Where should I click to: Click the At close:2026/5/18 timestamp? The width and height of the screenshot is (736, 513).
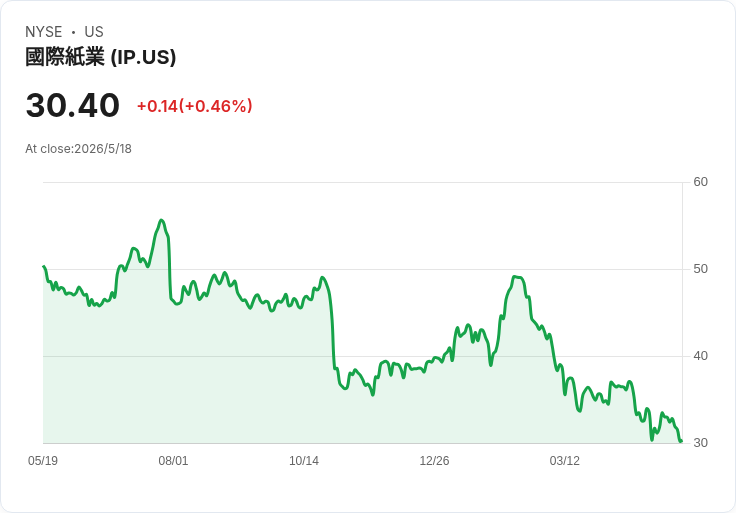click(78, 149)
